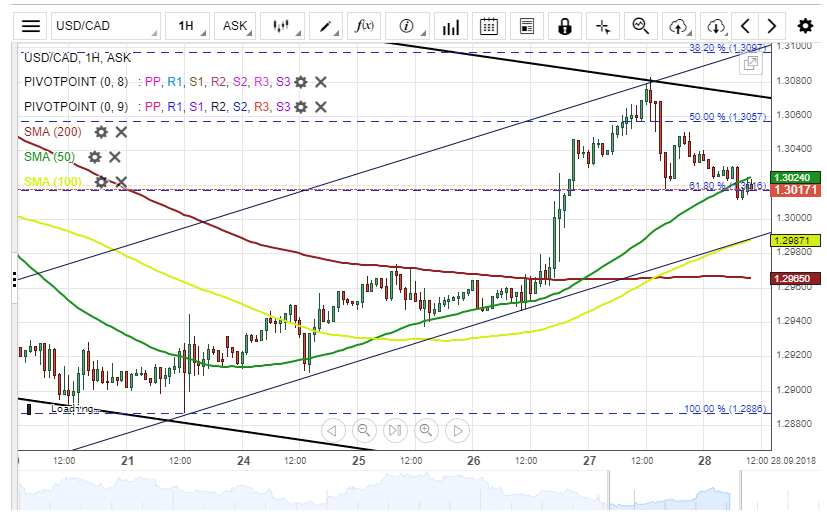This screenshot has width=827, height=516.
Task: Open the f(x) indicators menu
Action: [365, 26]
